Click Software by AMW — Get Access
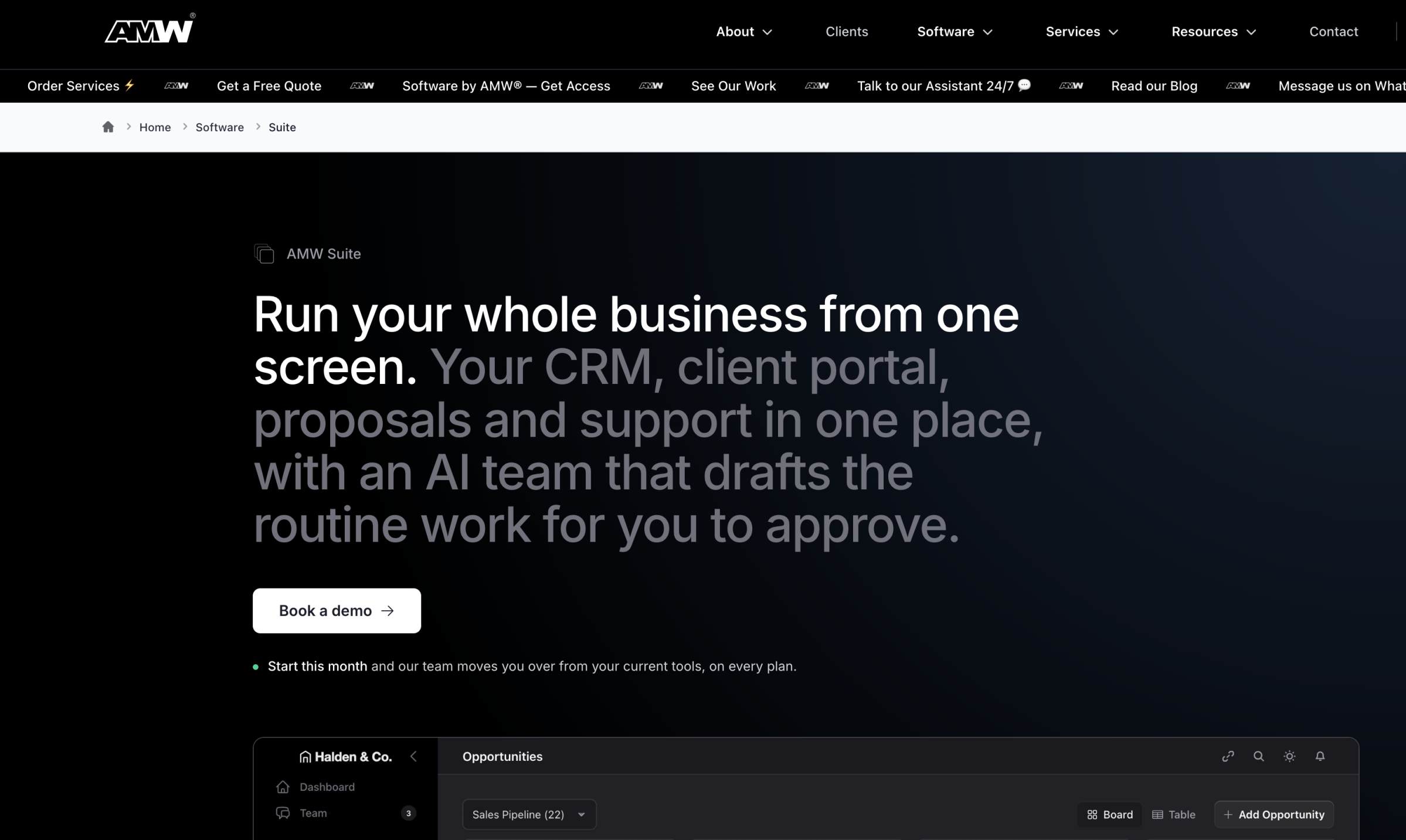Screen dimensions: 1406x840 coord(506,86)
